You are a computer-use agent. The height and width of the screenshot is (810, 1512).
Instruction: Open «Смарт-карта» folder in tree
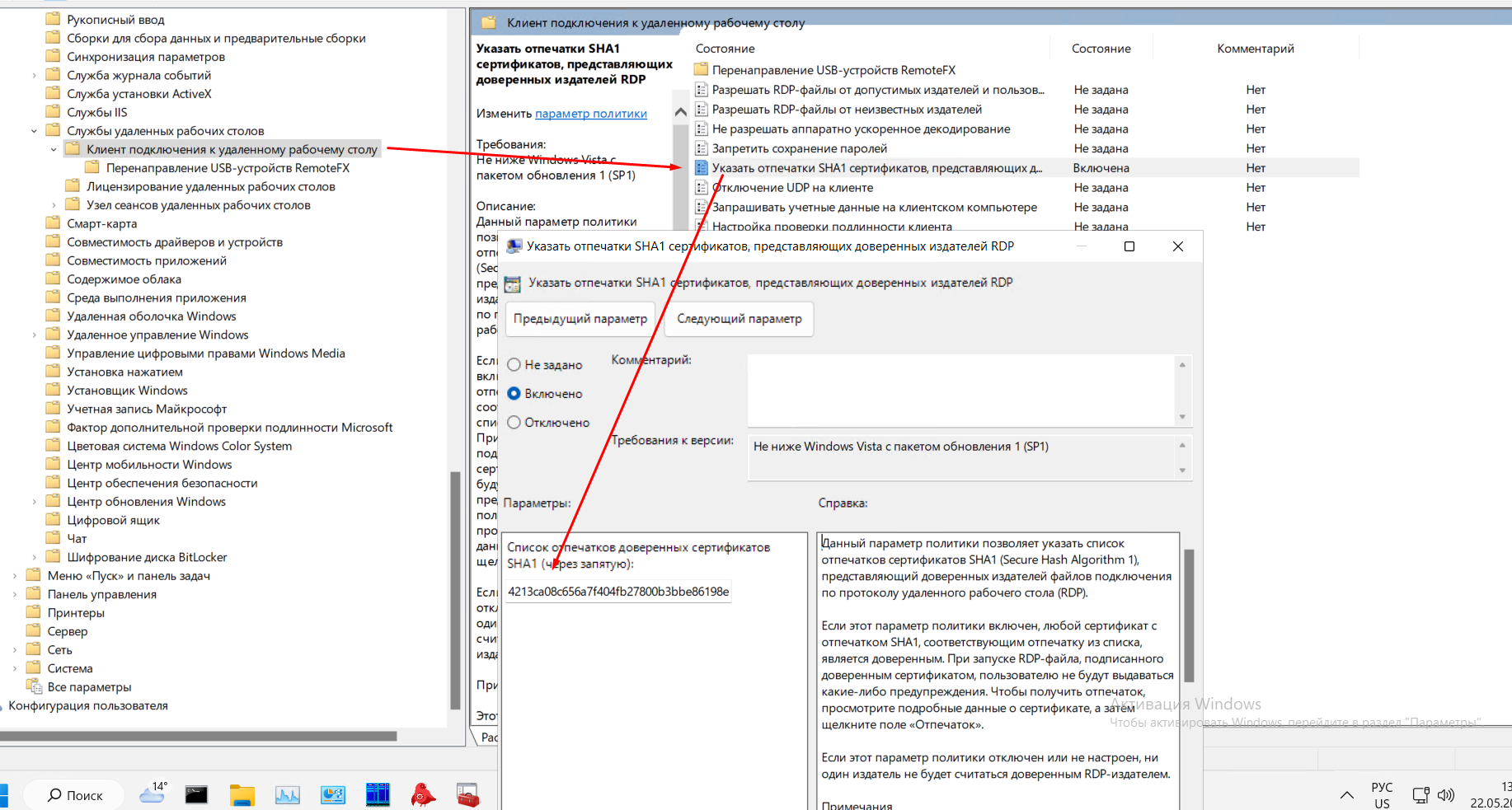[x=101, y=224]
